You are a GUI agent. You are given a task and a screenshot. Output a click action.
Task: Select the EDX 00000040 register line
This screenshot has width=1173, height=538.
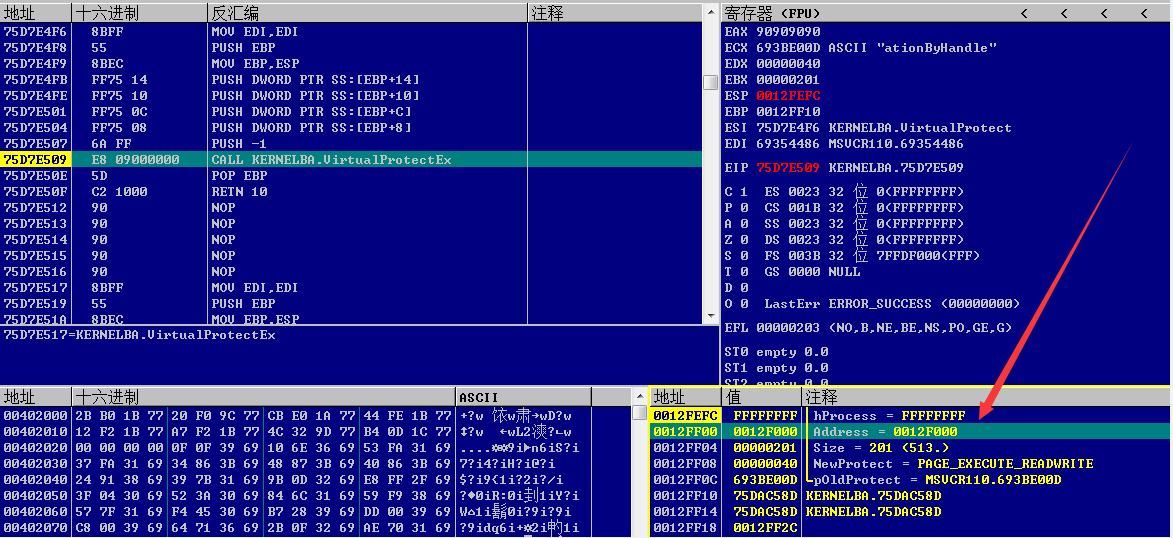pyautogui.click(x=773, y=64)
